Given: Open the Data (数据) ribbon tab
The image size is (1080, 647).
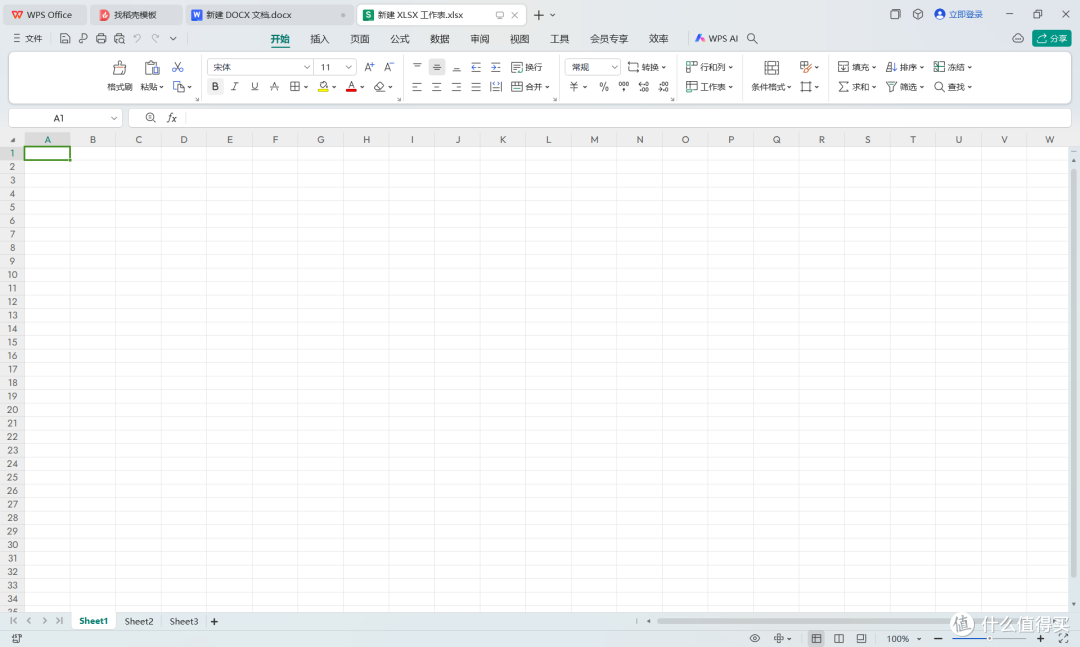Looking at the screenshot, I should 439,39.
